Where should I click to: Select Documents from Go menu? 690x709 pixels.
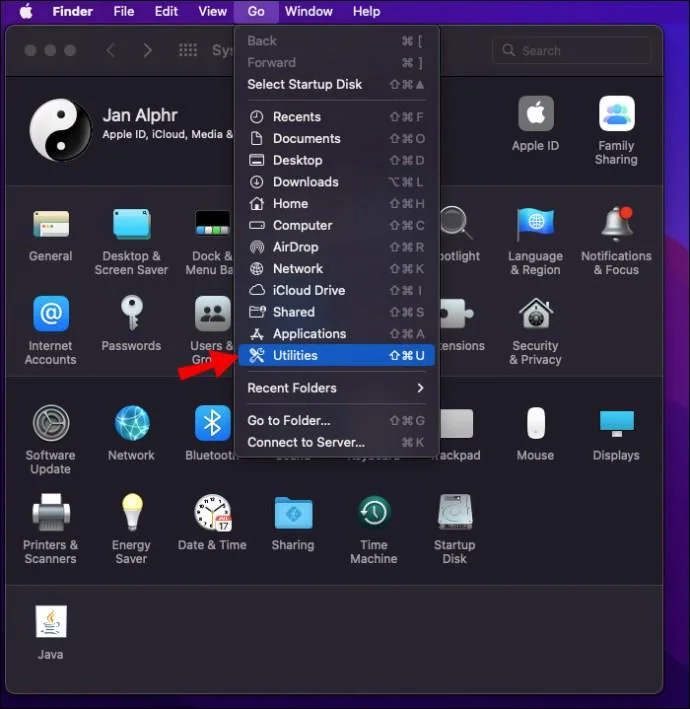[336, 138]
